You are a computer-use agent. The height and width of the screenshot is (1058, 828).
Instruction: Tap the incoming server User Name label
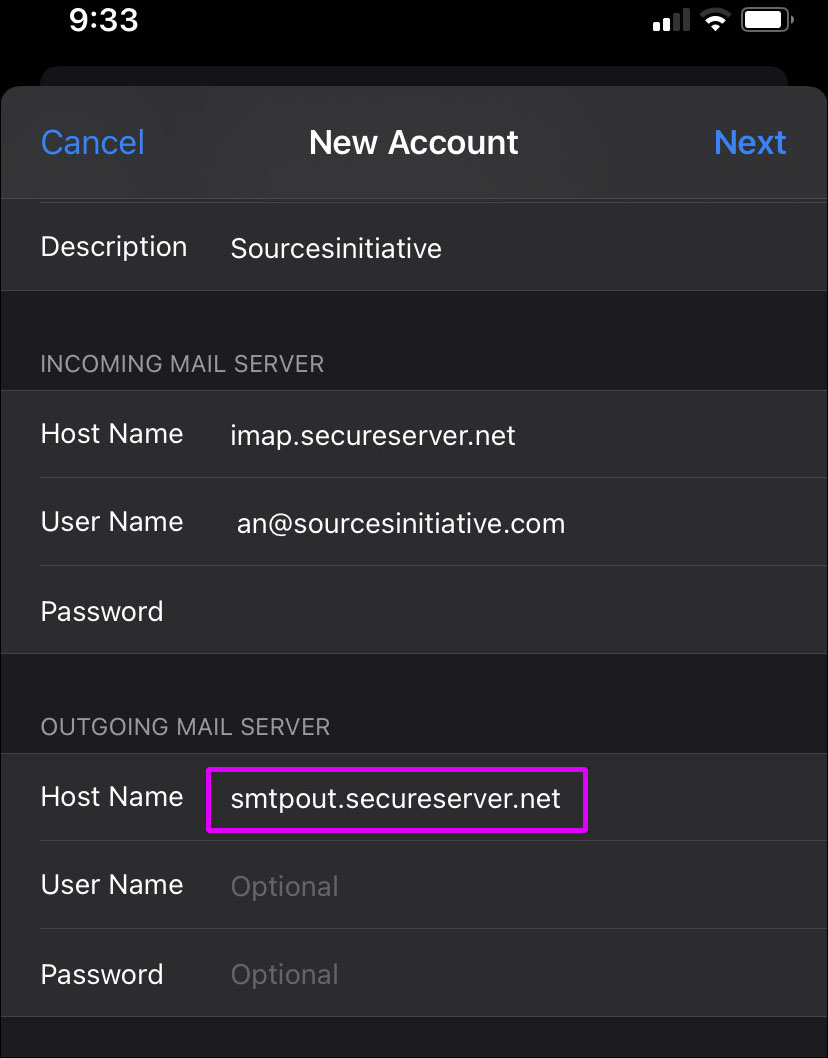pyautogui.click(x=112, y=522)
